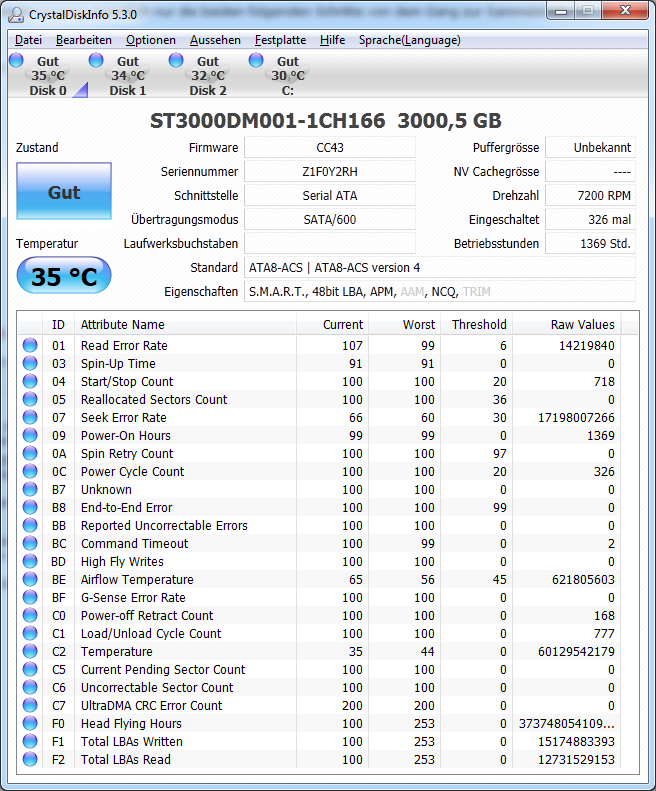Viewport: 656px width, 791px height.
Task: Open the Optionen menu
Action: pos(151,40)
